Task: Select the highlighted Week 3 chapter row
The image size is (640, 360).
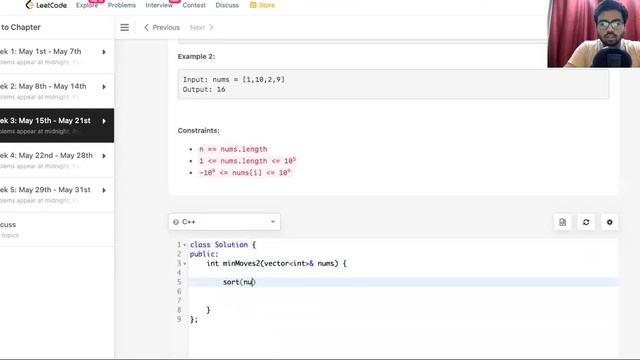Action: tap(57, 125)
